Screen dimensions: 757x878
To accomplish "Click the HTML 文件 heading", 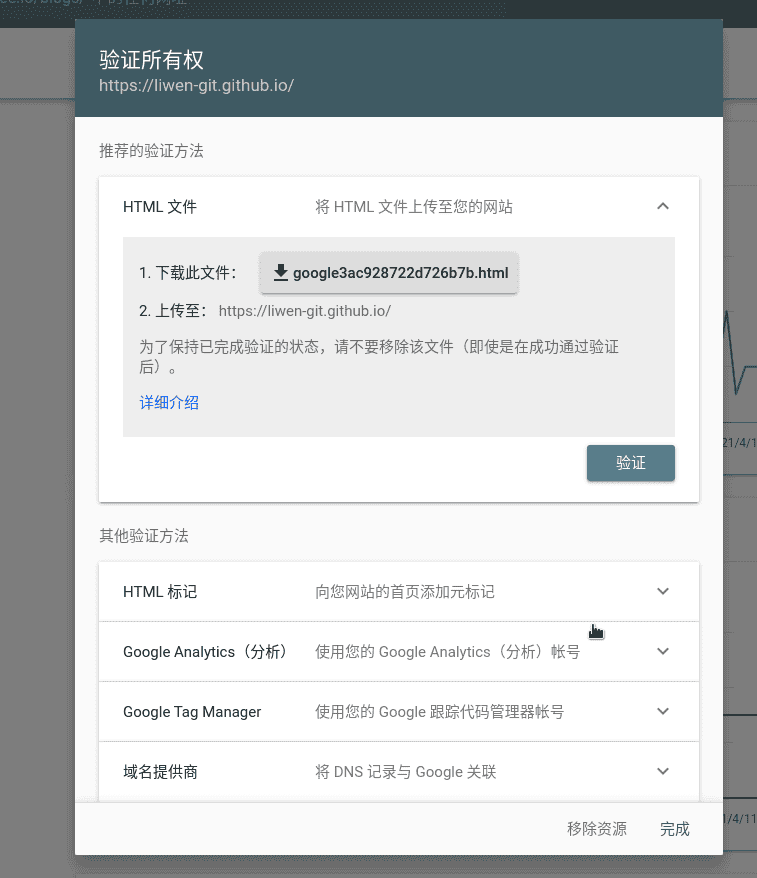I will pyautogui.click(x=160, y=207).
